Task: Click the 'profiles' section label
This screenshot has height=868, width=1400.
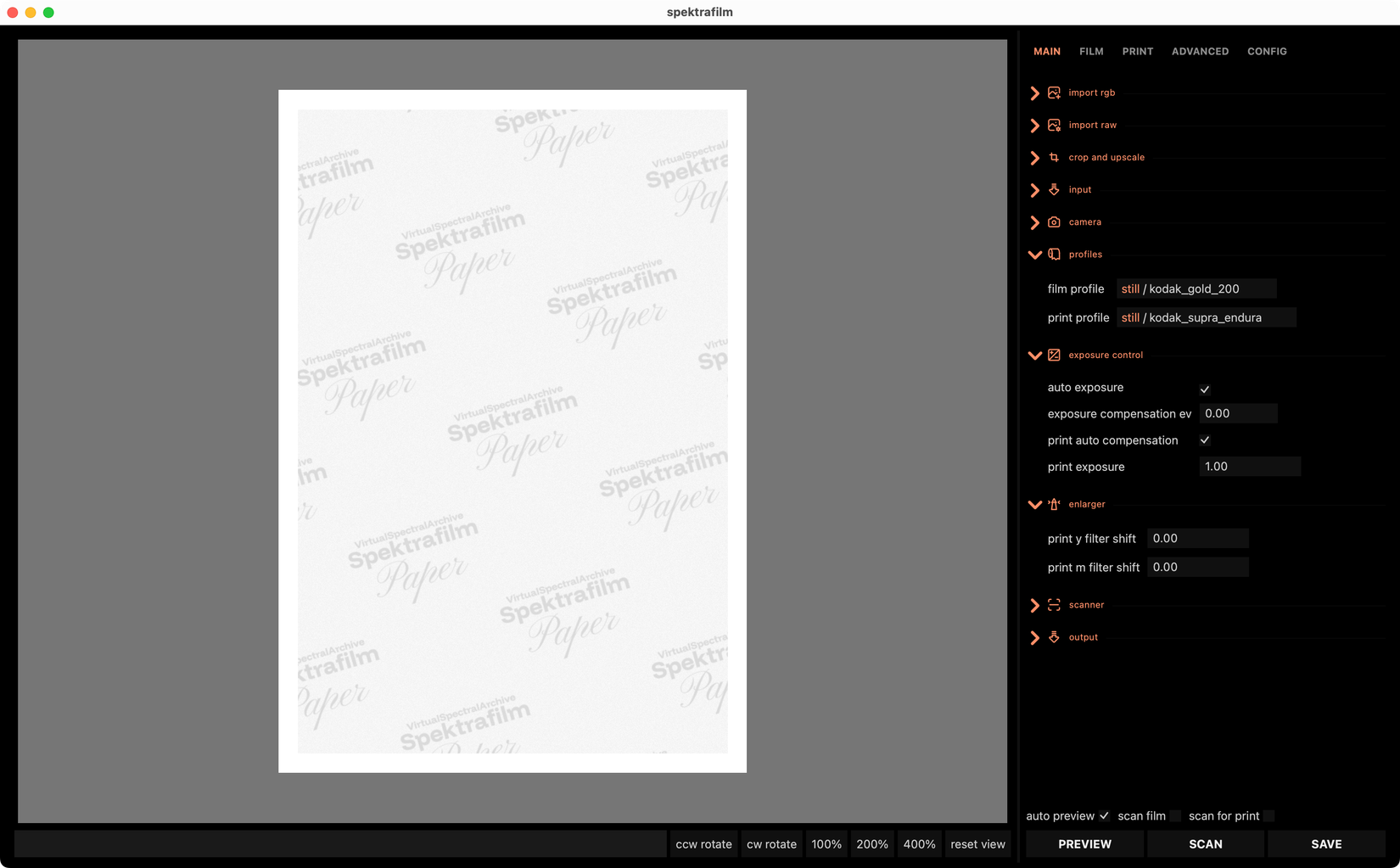Action: point(1085,254)
